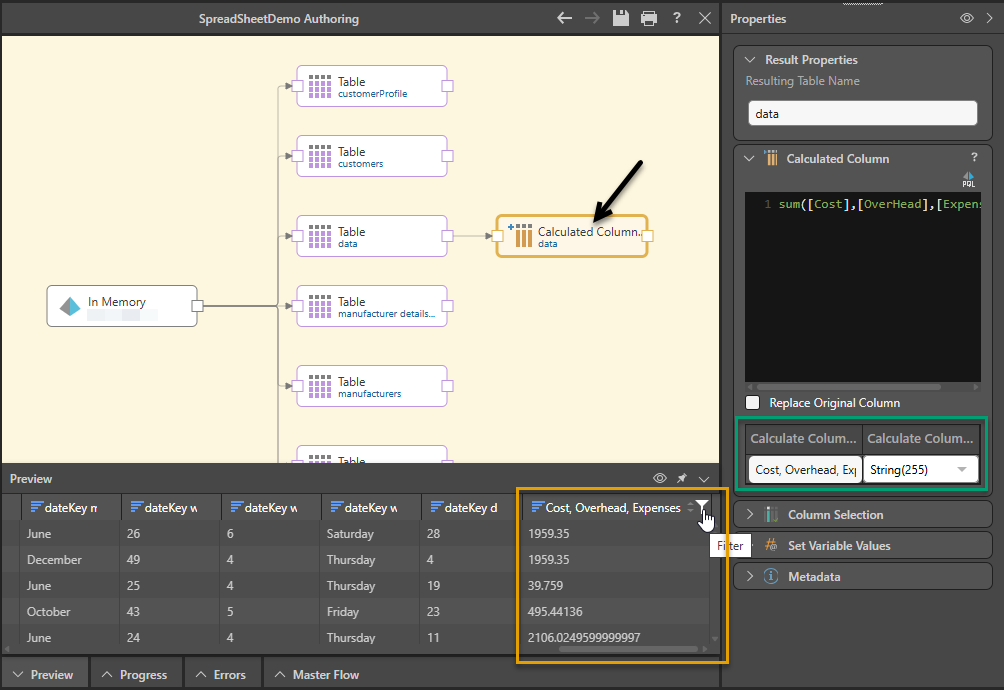The width and height of the screenshot is (1004, 690).
Task: Enable the Replace Original Column checkbox
Action: pyautogui.click(x=753, y=403)
